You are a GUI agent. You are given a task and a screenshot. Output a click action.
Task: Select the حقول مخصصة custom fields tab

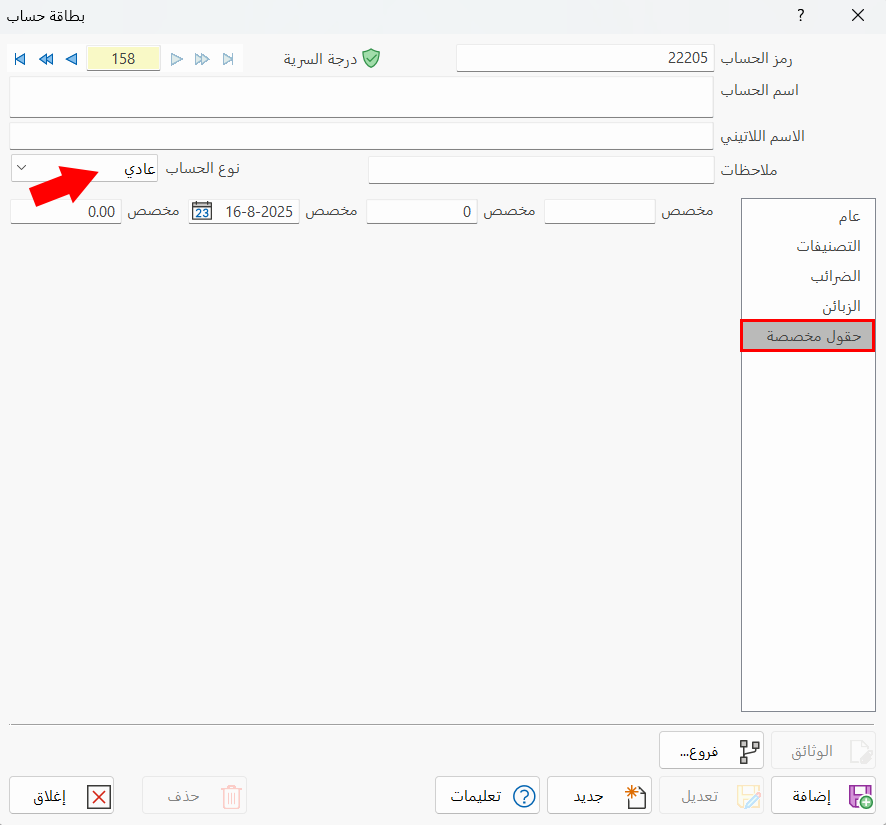808,336
